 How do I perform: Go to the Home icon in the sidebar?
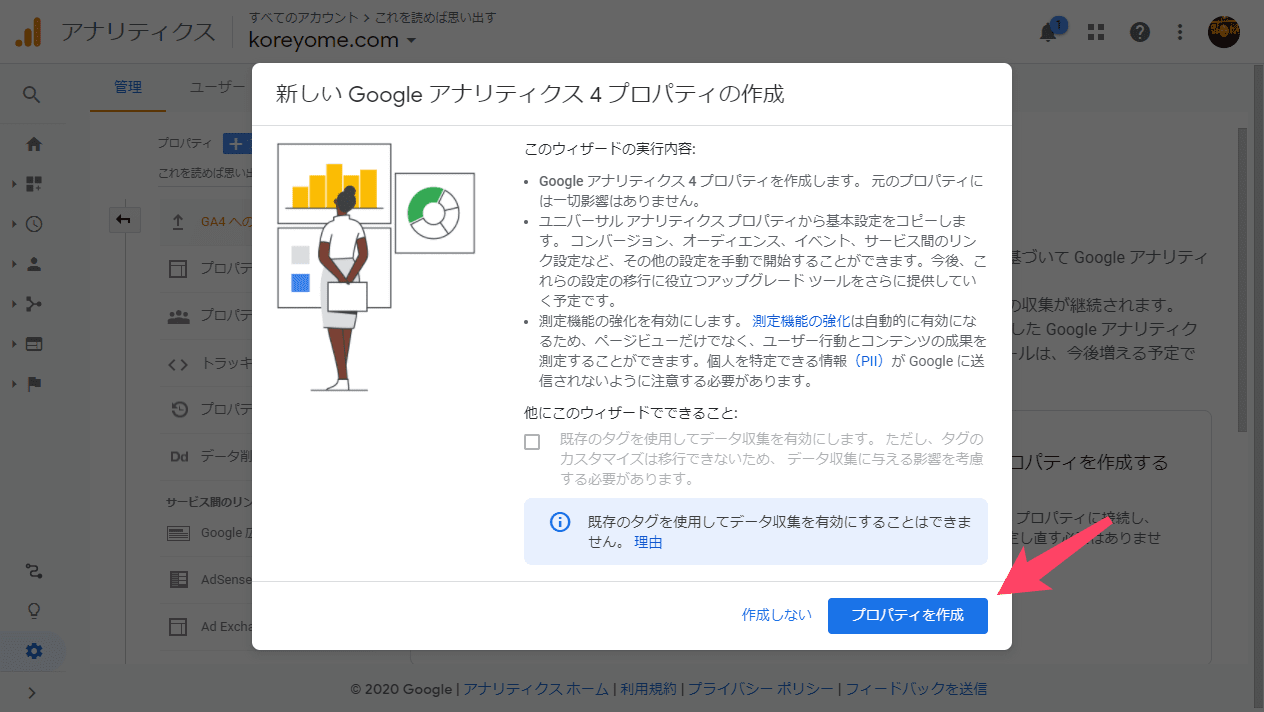pos(34,144)
